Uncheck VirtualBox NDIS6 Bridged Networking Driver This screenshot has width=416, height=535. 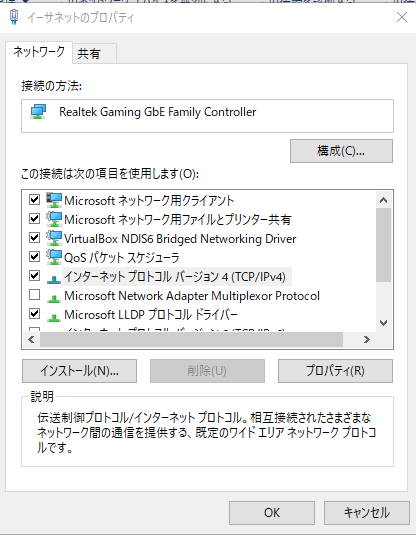tap(34, 237)
